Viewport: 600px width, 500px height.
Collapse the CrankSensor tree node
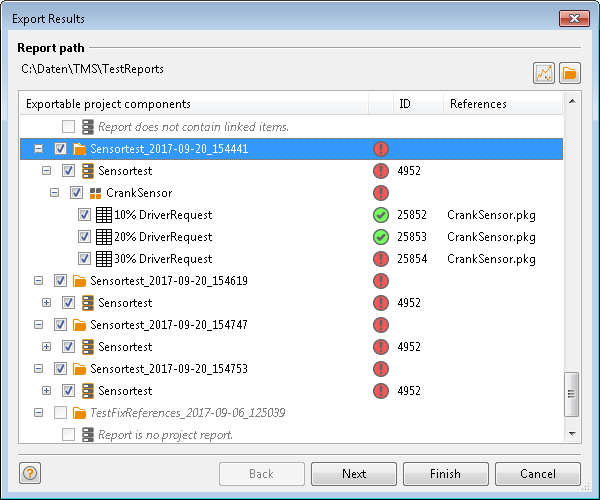pos(55,192)
